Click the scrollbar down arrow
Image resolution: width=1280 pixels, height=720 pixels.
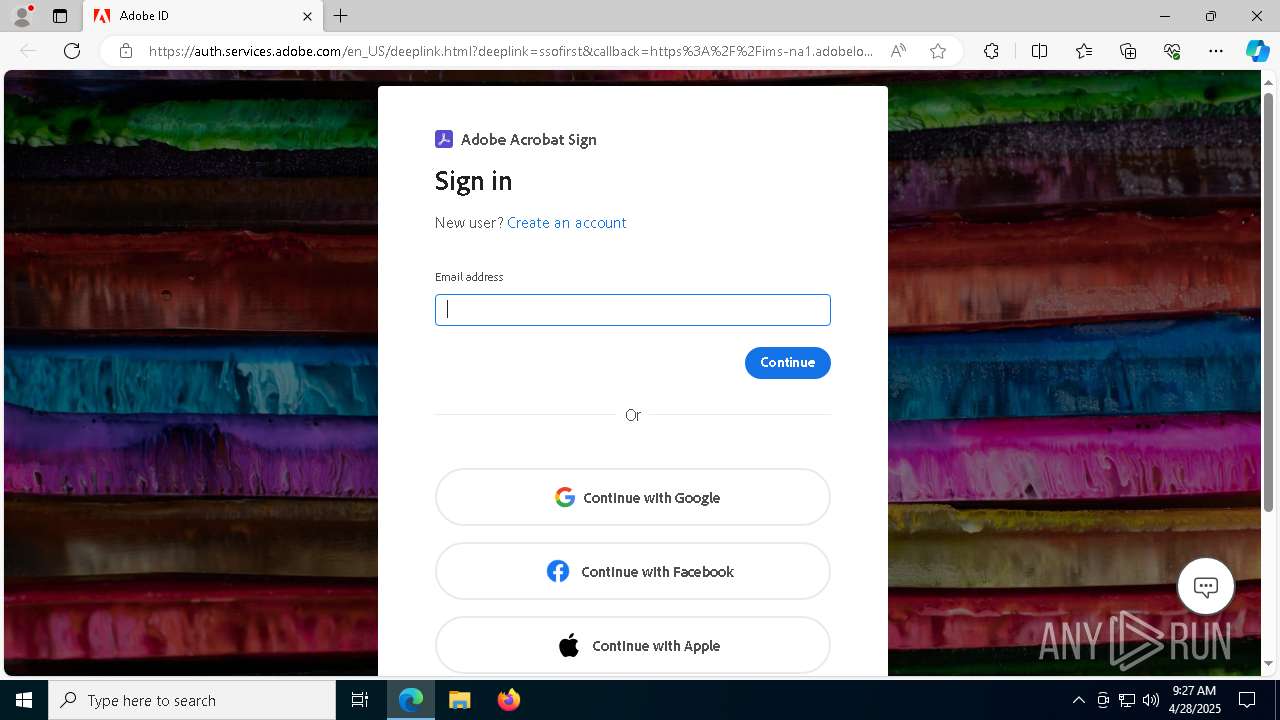(1269, 664)
